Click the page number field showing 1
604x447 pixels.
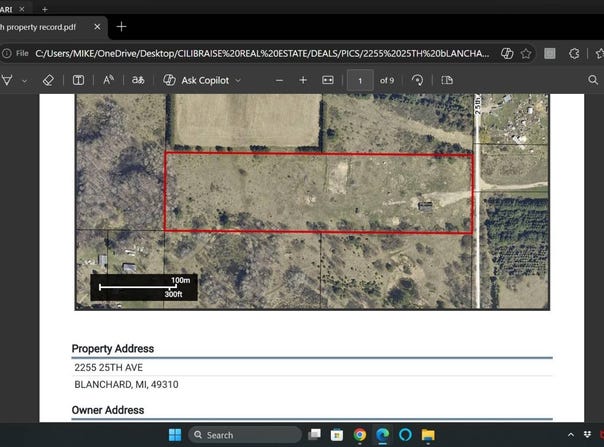coord(360,81)
